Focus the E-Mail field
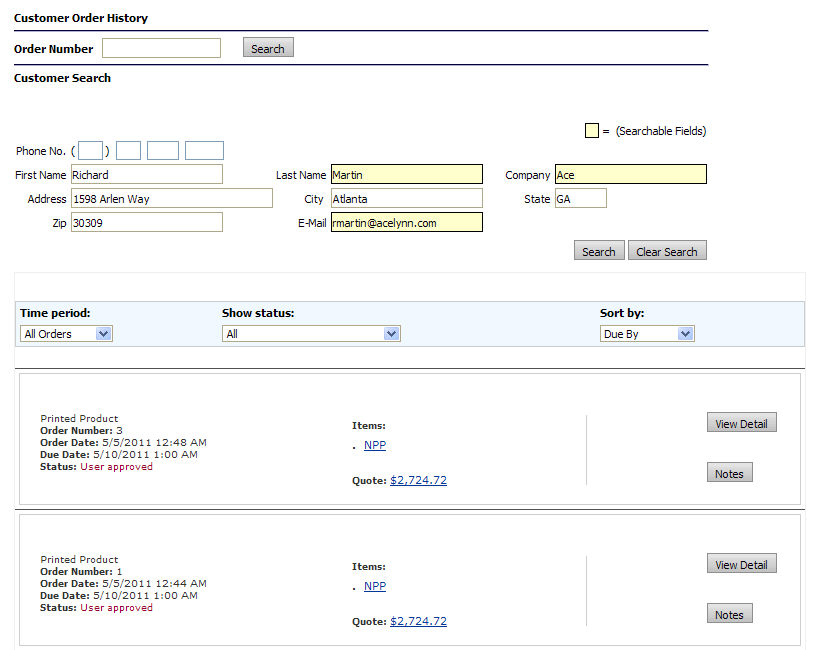This screenshot has width=816, height=650. (x=406, y=223)
